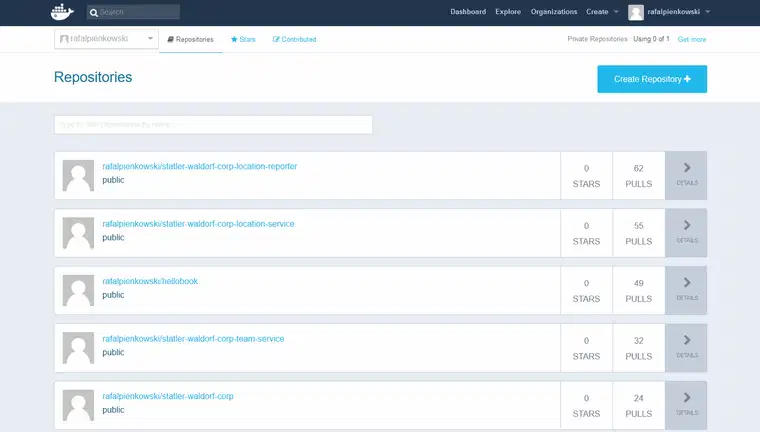Screen dimensions: 760x432
Task: Click the user avatar in top navigation
Action: [x=636, y=12]
